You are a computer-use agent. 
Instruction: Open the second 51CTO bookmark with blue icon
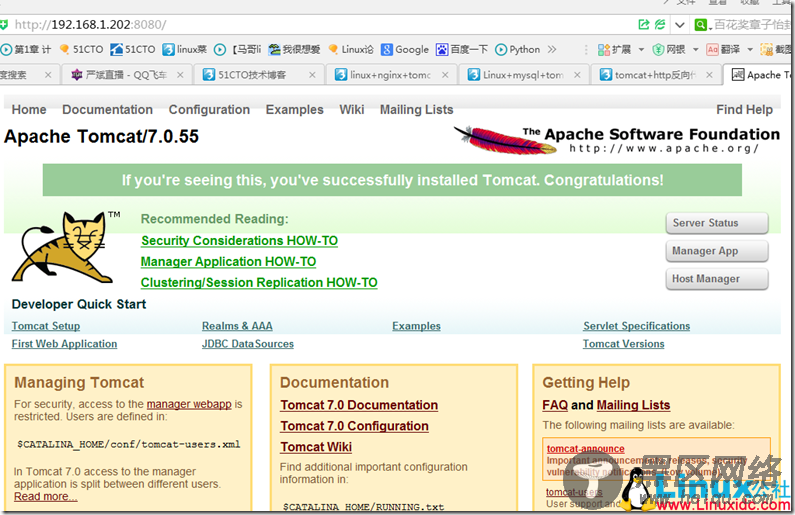(x=133, y=49)
